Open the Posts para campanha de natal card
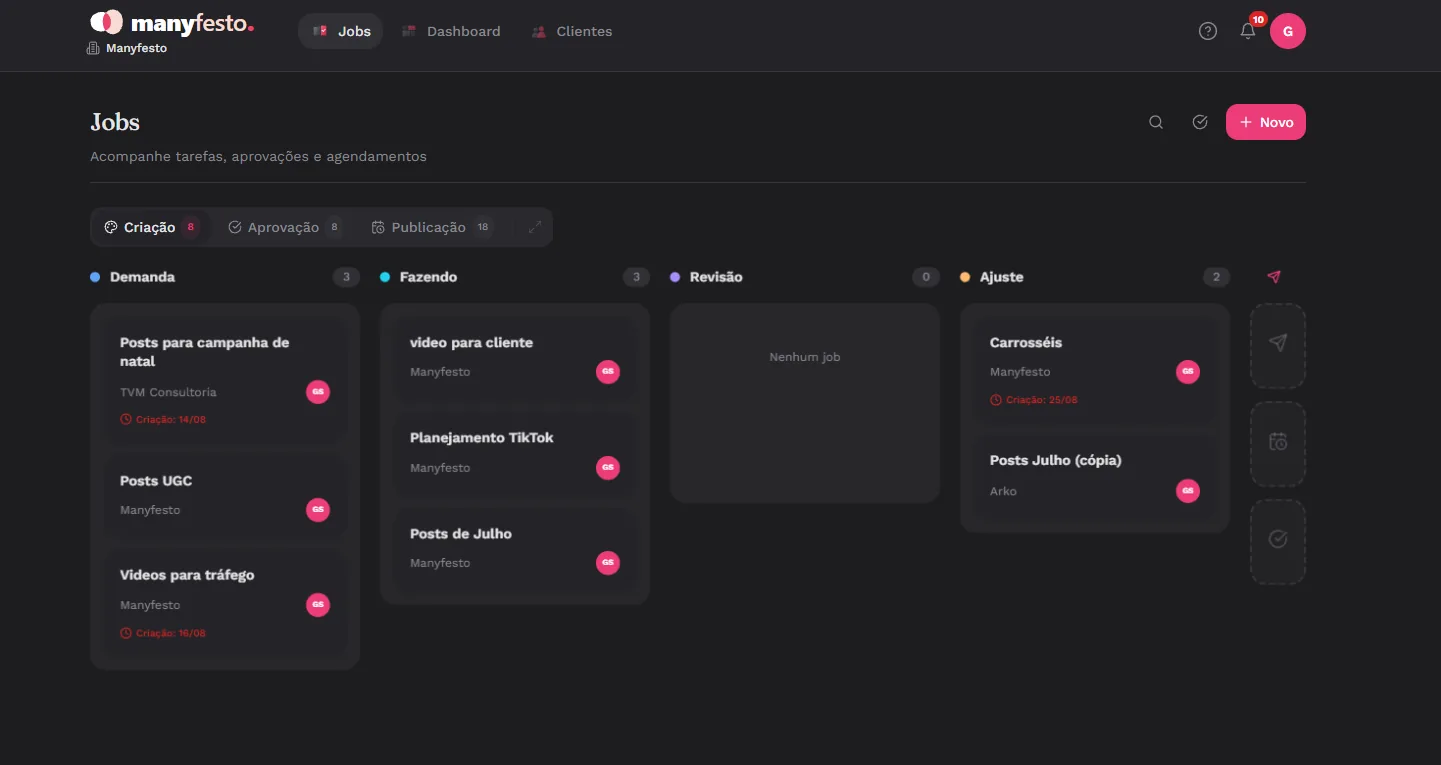Image resolution: width=1441 pixels, height=765 pixels. point(225,380)
